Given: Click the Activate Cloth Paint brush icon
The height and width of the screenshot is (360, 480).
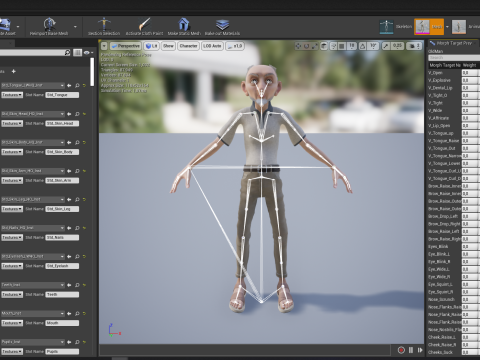Looking at the screenshot, I should [144, 24].
